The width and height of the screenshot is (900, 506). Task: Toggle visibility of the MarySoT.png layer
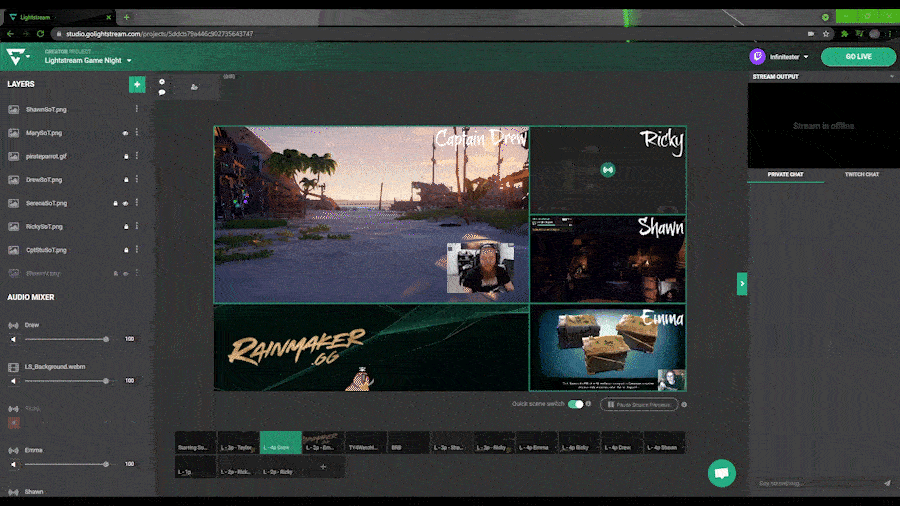(125, 133)
